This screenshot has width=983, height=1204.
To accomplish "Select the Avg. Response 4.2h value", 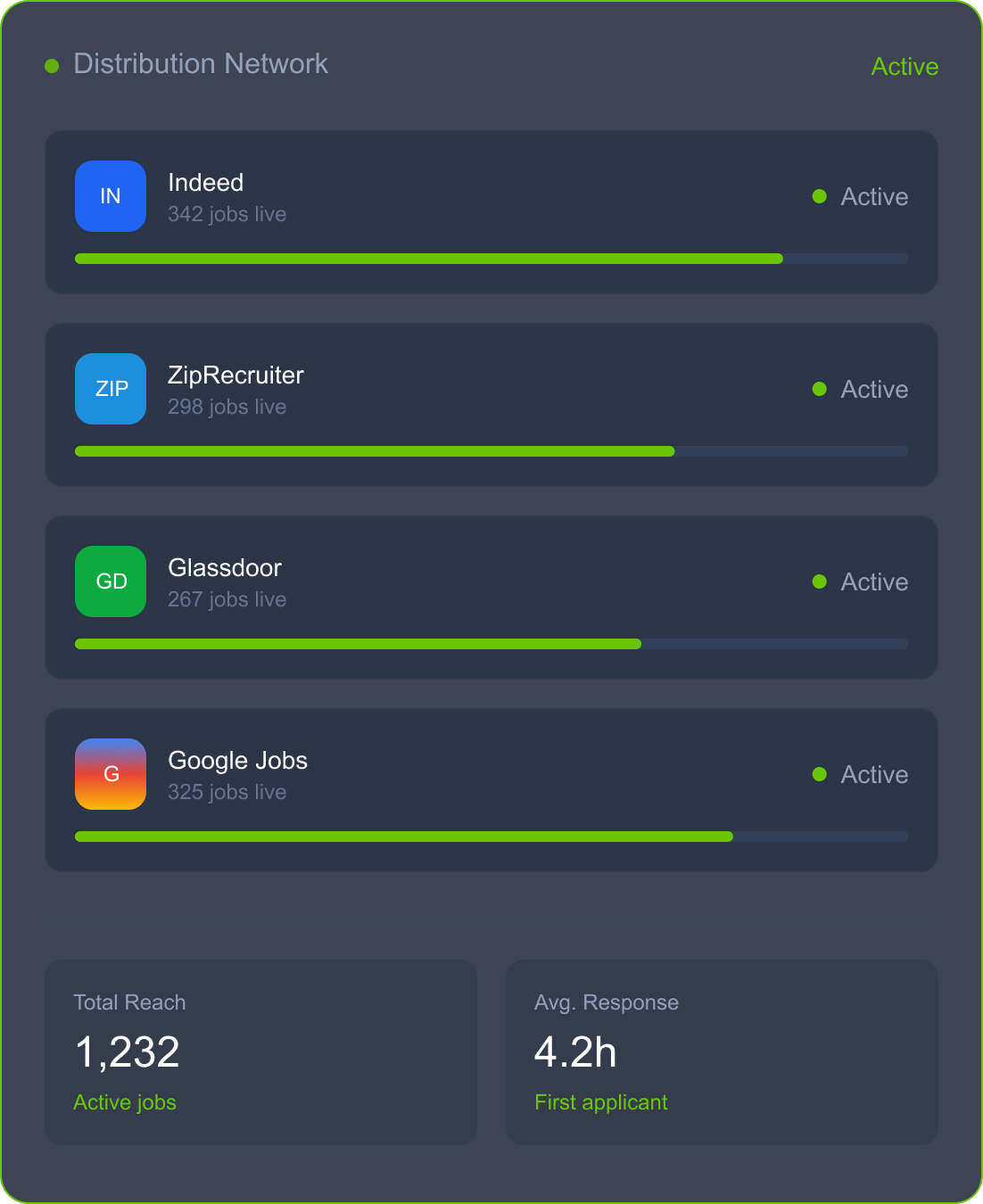I will [575, 1052].
